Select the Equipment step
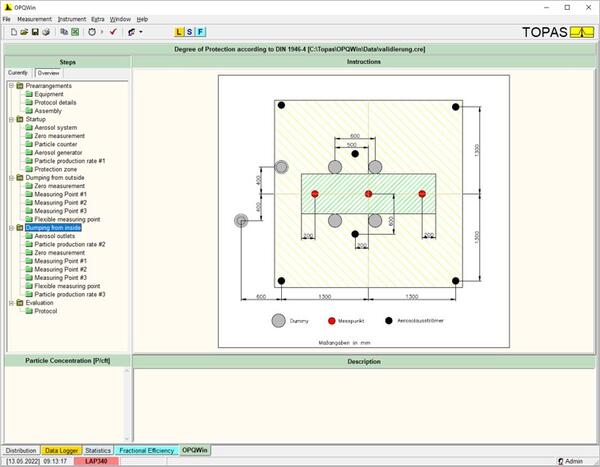The height and width of the screenshot is (467, 600). [49, 94]
